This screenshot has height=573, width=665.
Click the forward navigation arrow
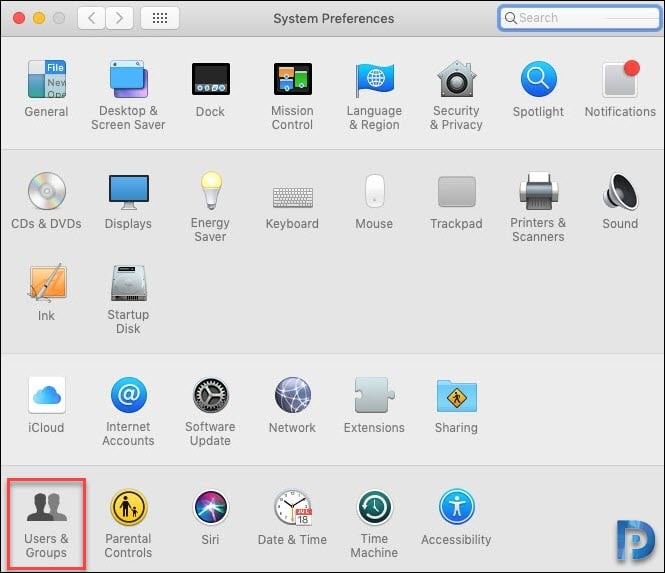tap(119, 18)
